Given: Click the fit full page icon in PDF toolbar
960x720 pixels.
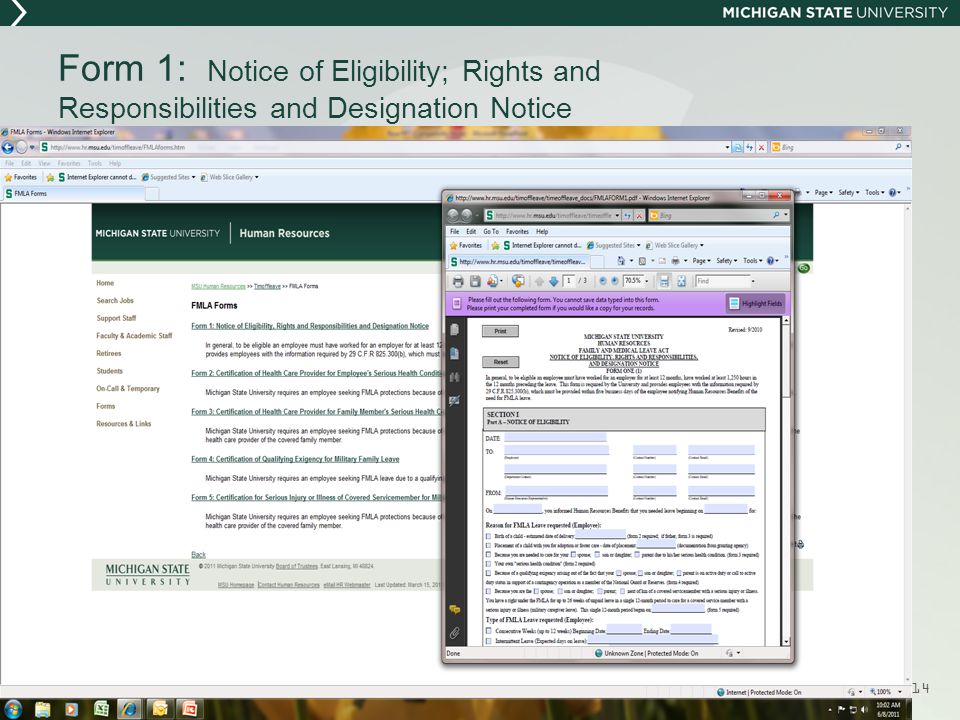Looking at the screenshot, I should point(681,281).
